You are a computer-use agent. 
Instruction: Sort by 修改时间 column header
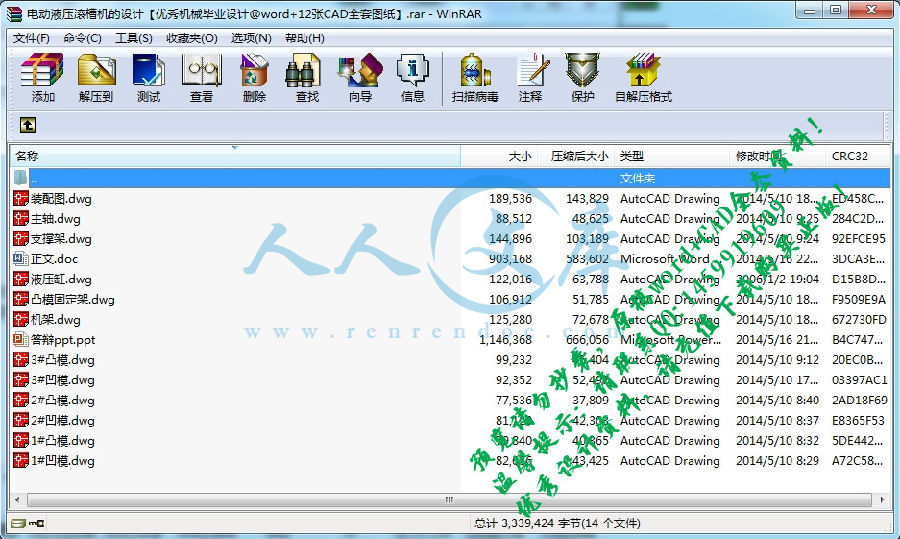(778, 156)
